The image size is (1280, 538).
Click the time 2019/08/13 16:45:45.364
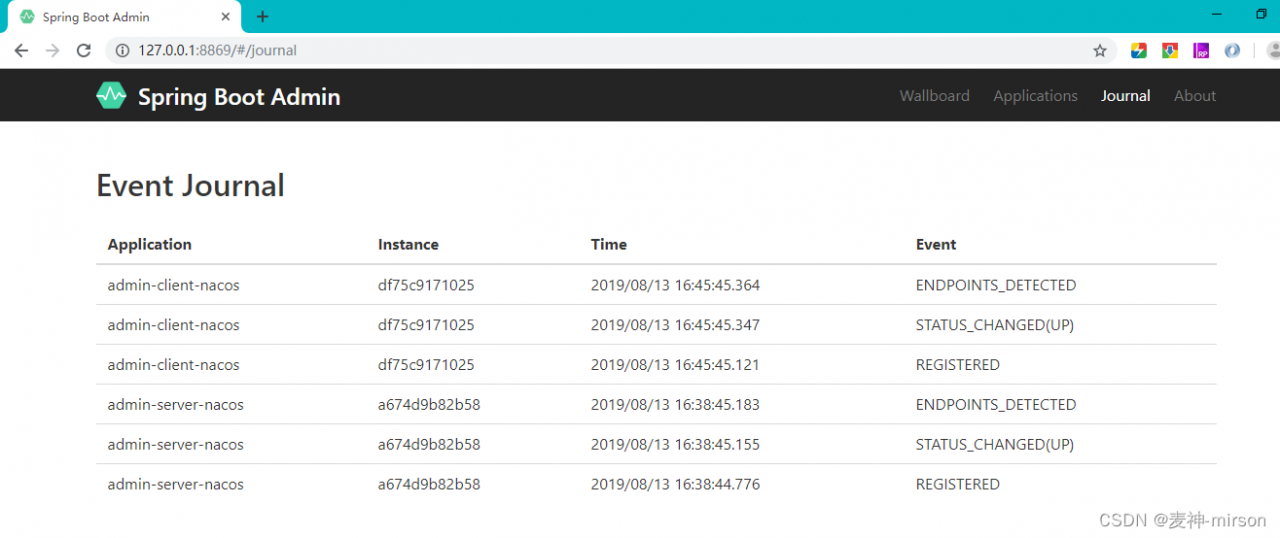[x=675, y=285]
